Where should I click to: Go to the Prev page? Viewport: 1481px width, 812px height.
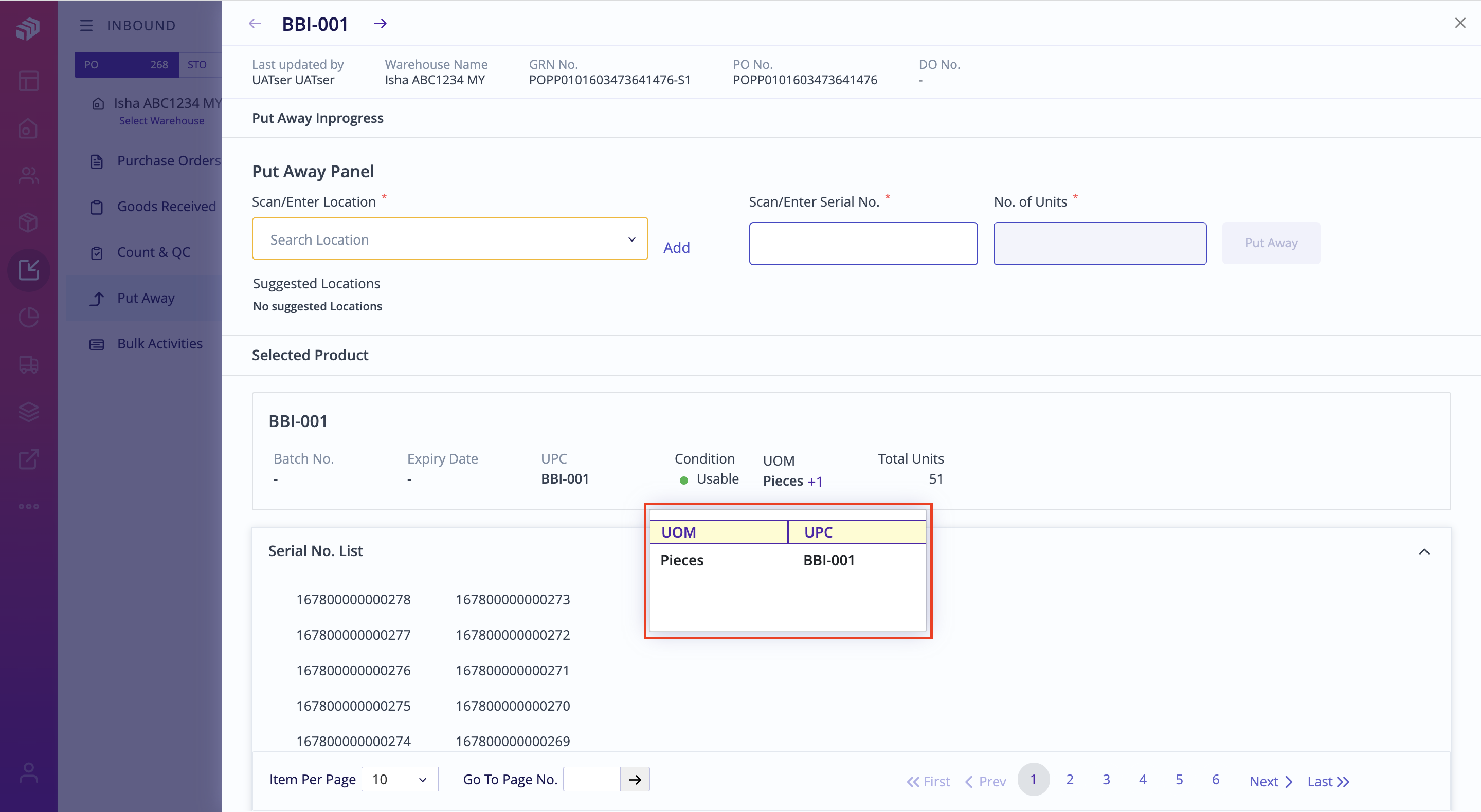985,782
